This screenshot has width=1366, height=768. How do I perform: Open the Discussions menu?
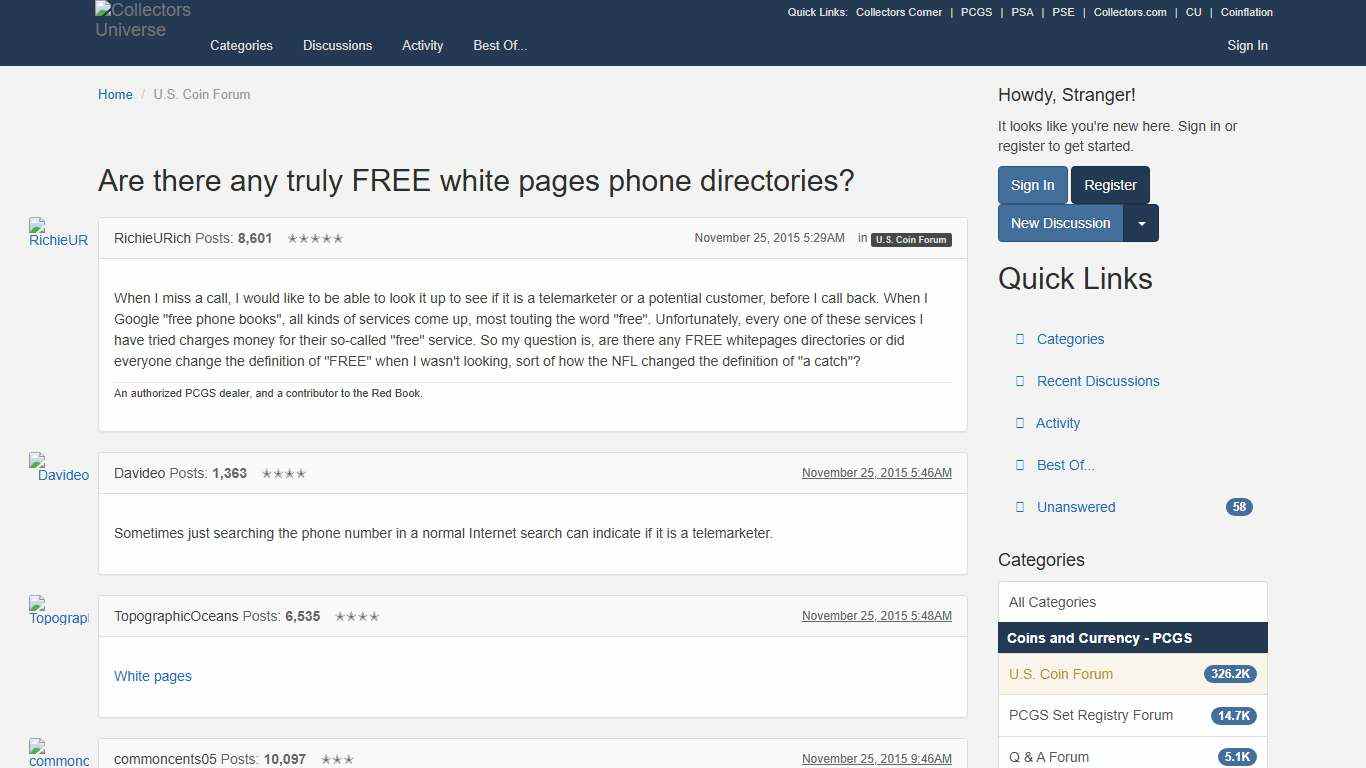(x=337, y=45)
